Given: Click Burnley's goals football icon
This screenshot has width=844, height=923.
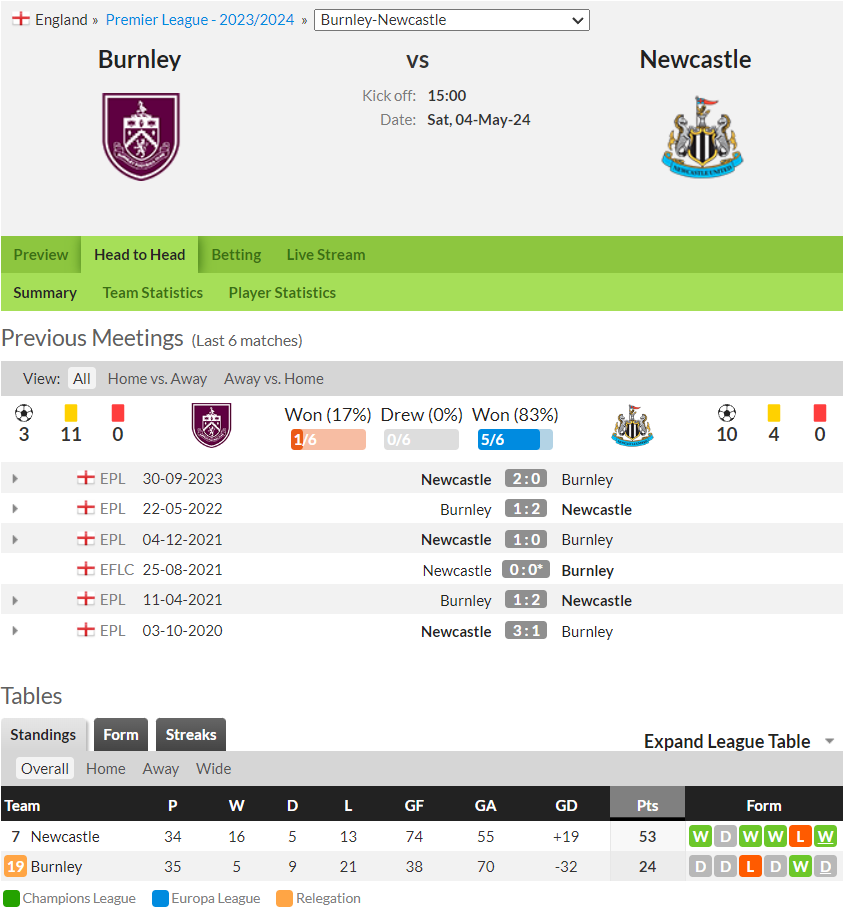Looking at the screenshot, I should [24, 413].
